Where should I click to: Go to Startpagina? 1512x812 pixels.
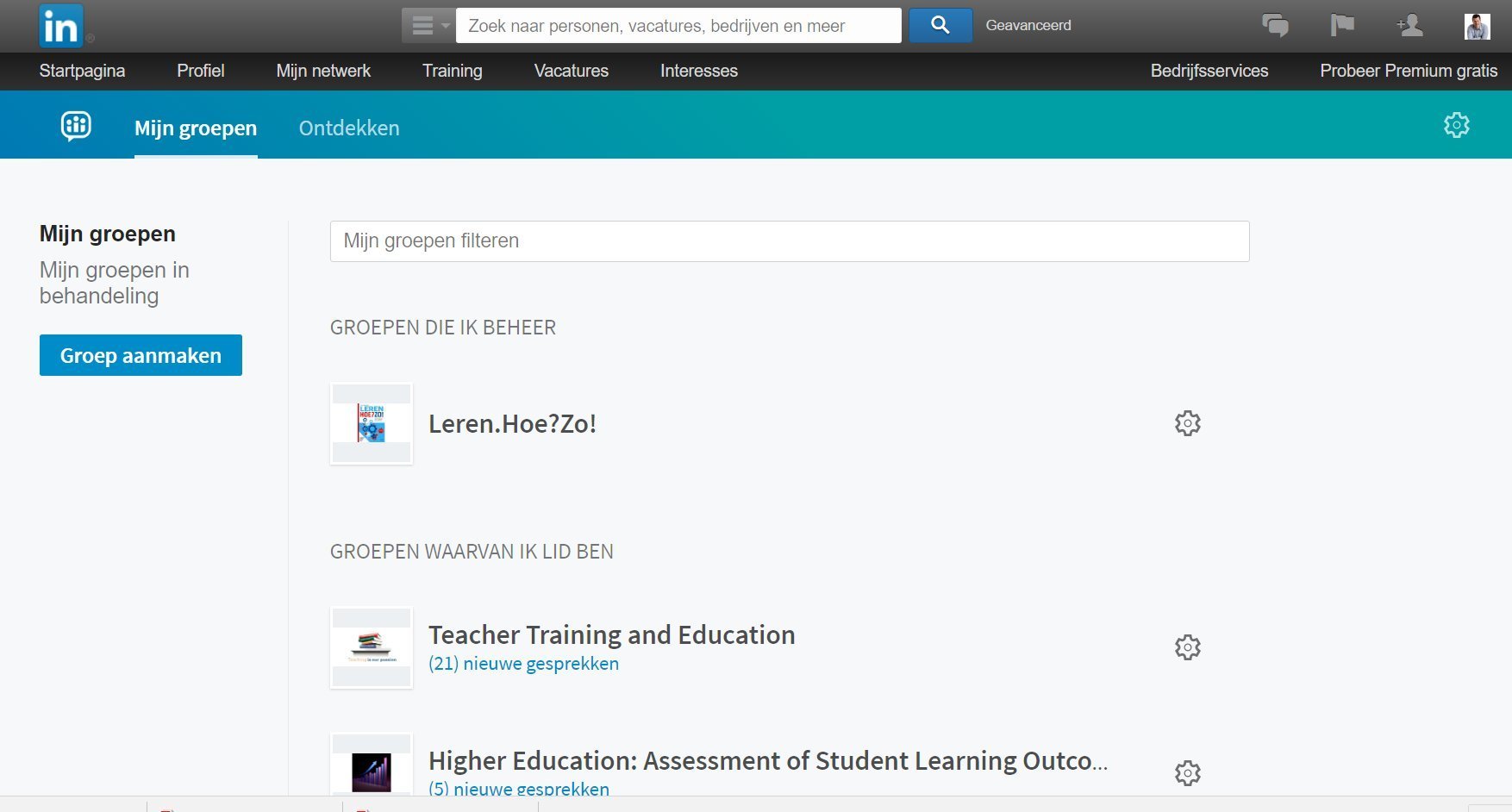tap(82, 71)
